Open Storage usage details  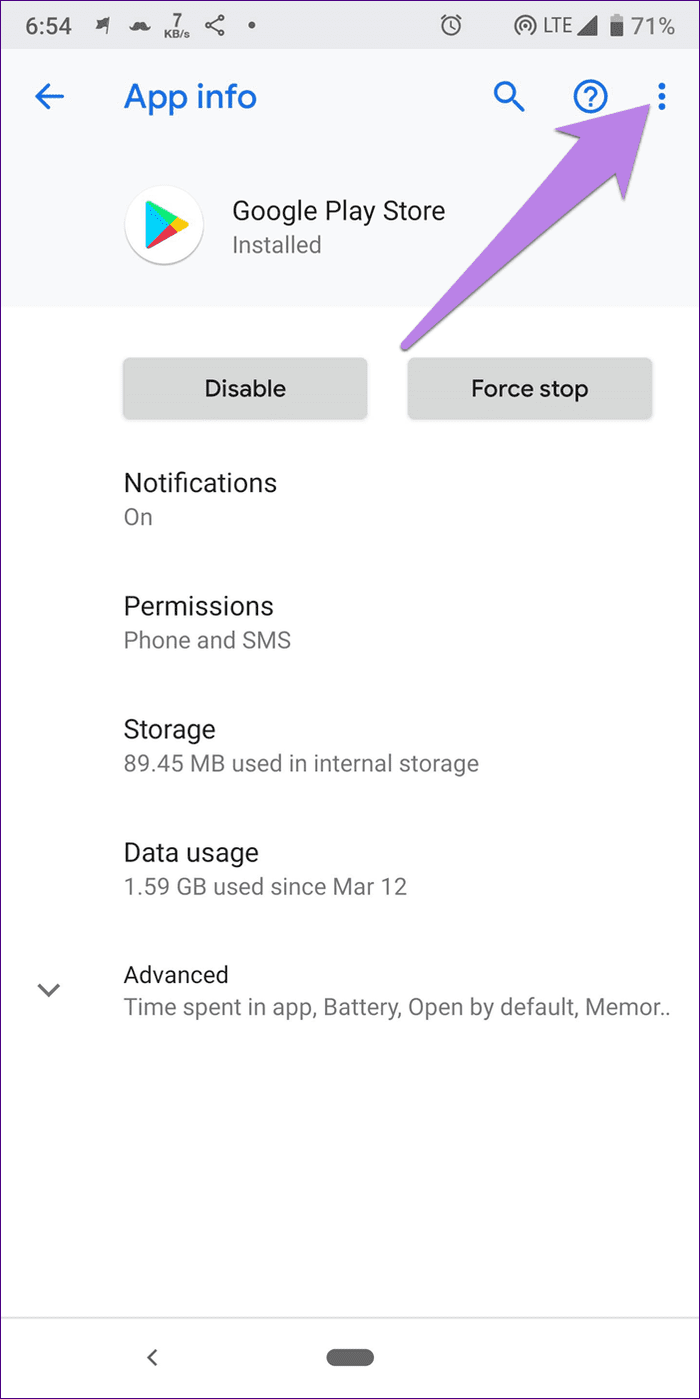300,746
